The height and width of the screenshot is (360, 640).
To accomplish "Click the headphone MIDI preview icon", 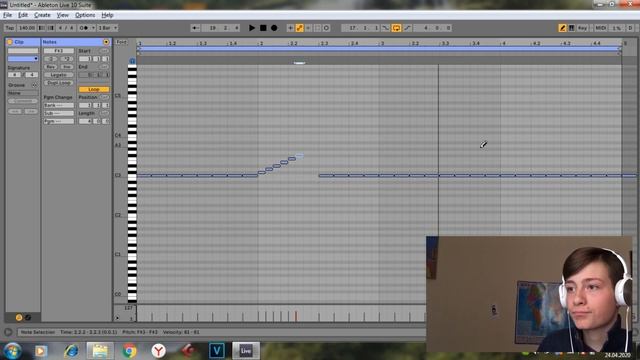I will tap(132, 61).
